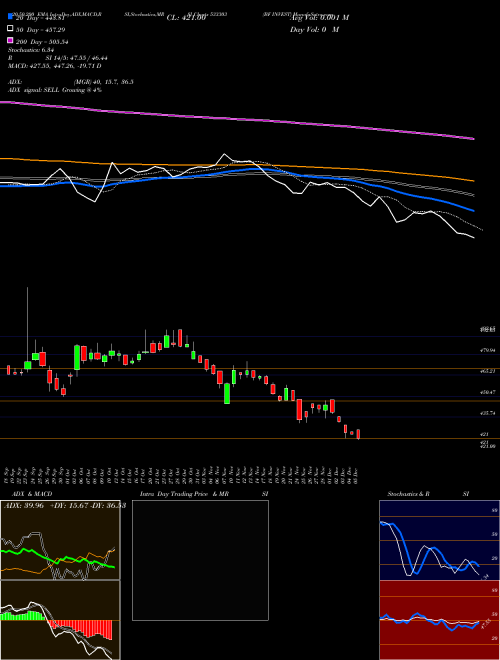Click the Day Vol: 0 M label
The image size is (500, 660).
coord(314,29)
